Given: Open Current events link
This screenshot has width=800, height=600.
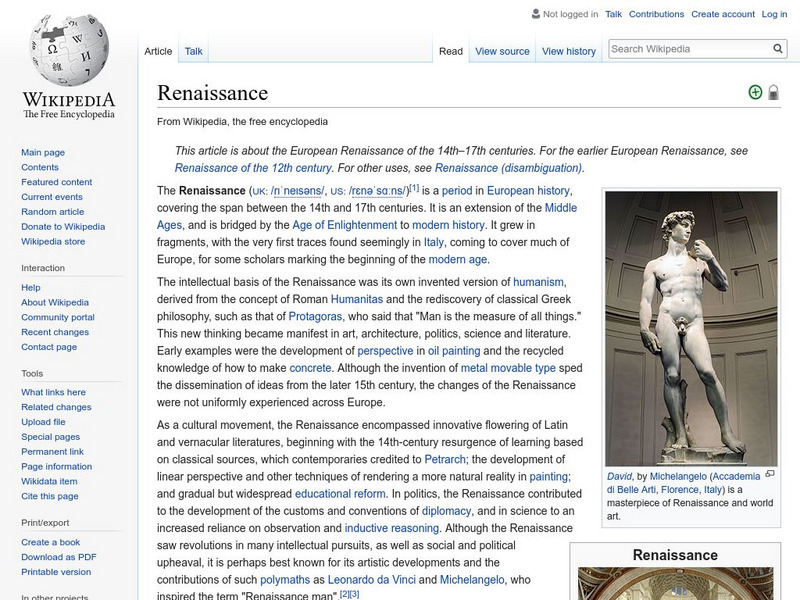Looking at the screenshot, I should pos(52,196).
